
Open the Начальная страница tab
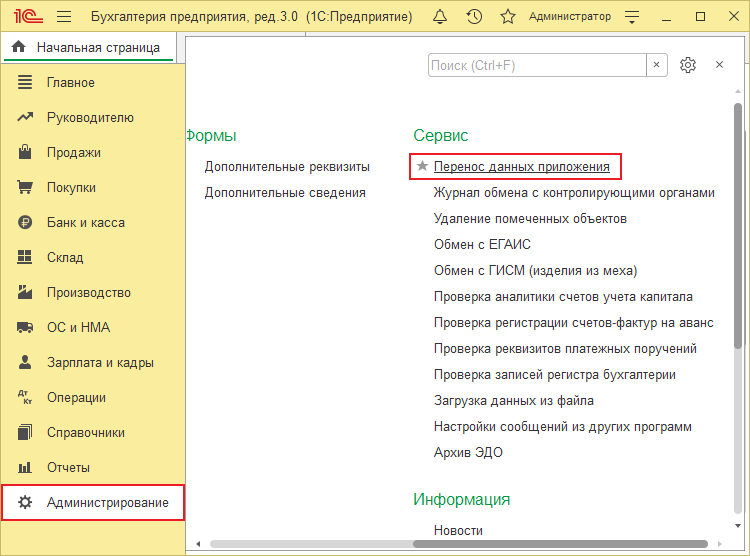pos(88,47)
